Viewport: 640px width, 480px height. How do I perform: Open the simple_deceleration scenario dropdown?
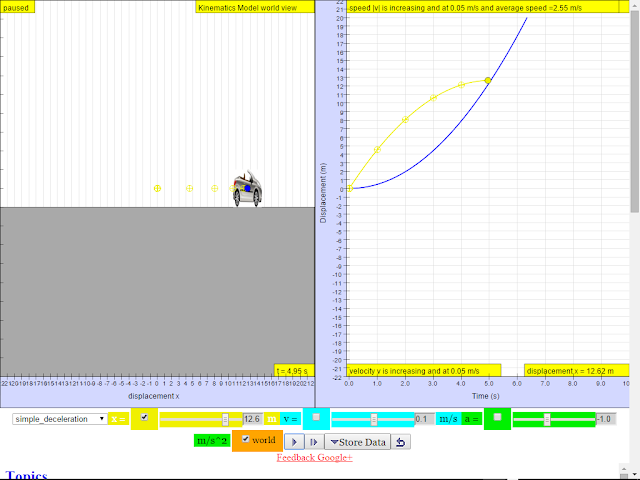pos(60,419)
